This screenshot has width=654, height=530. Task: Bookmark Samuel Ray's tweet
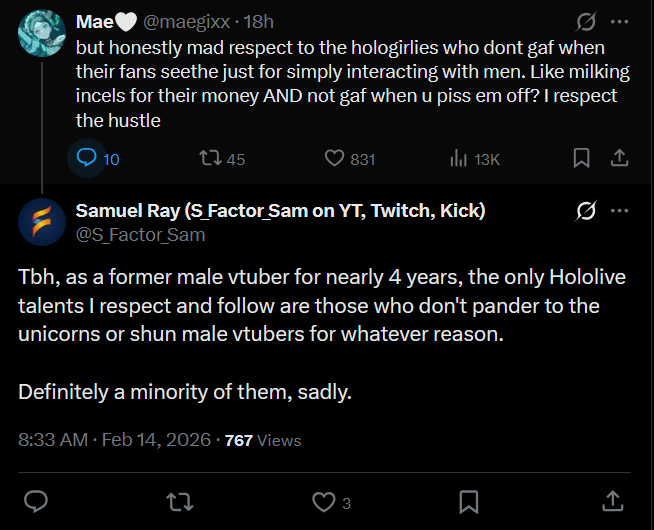pyautogui.click(x=468, y=501)
